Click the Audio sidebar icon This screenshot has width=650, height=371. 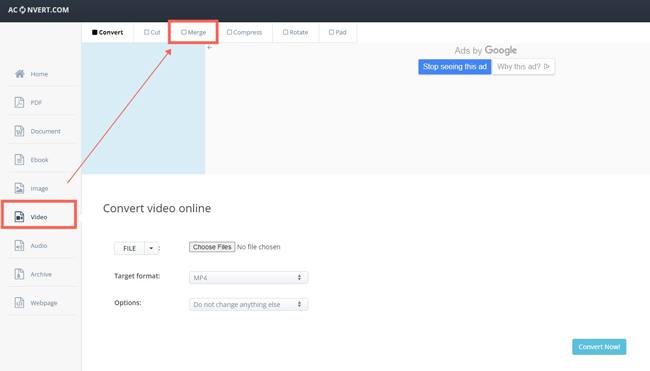coord(19,245)
